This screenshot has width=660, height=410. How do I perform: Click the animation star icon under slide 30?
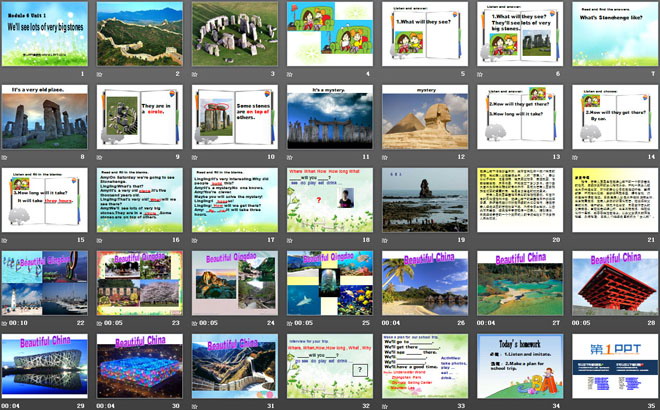click(x=100, y=405)
